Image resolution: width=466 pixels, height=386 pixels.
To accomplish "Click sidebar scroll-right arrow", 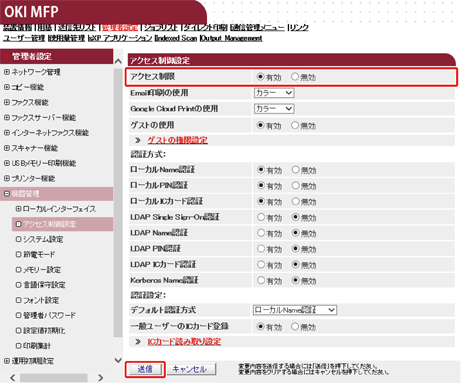I will pos(100,378).
